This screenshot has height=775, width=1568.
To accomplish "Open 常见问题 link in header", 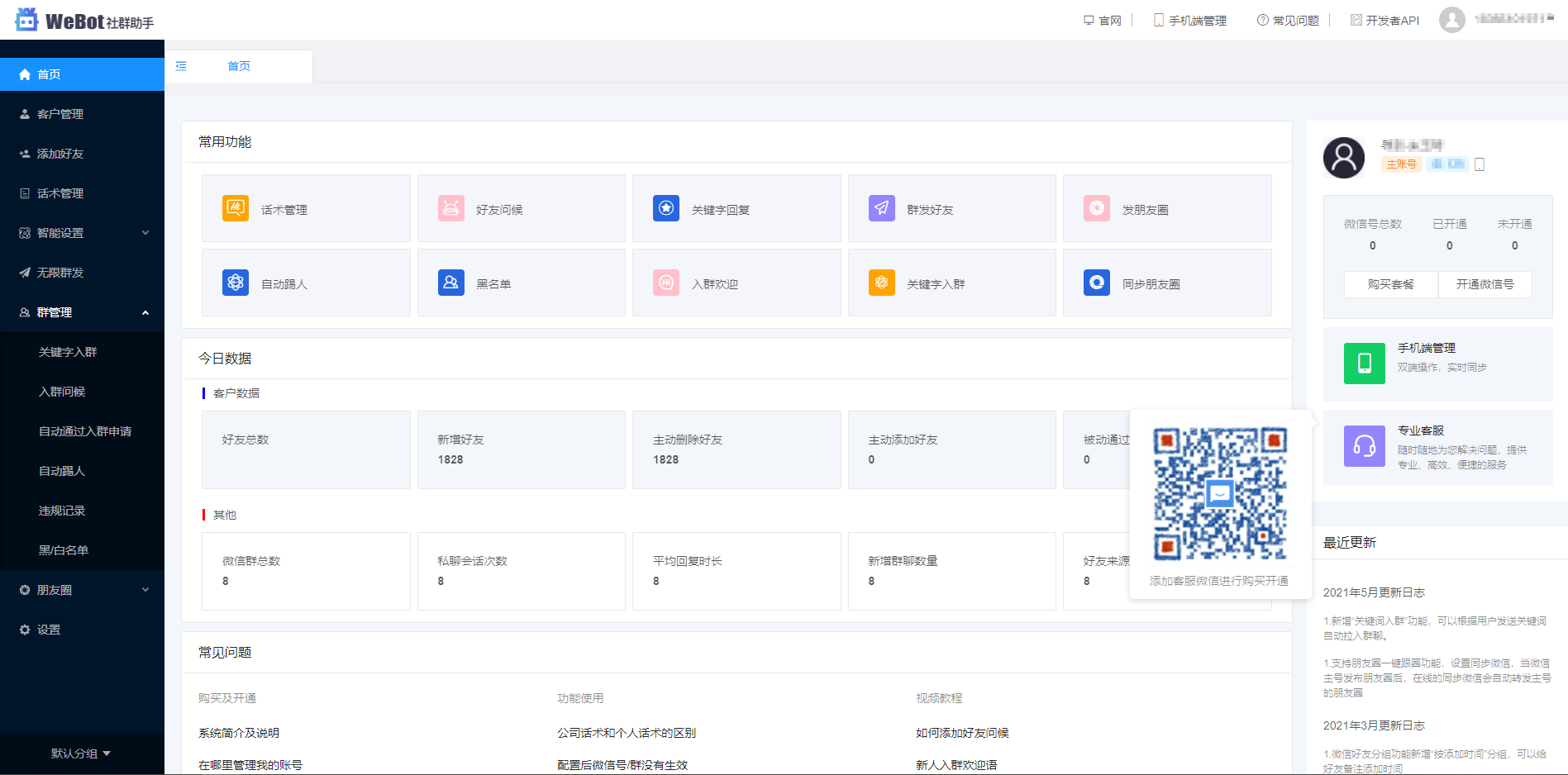I will click(x=1289, y=21).
